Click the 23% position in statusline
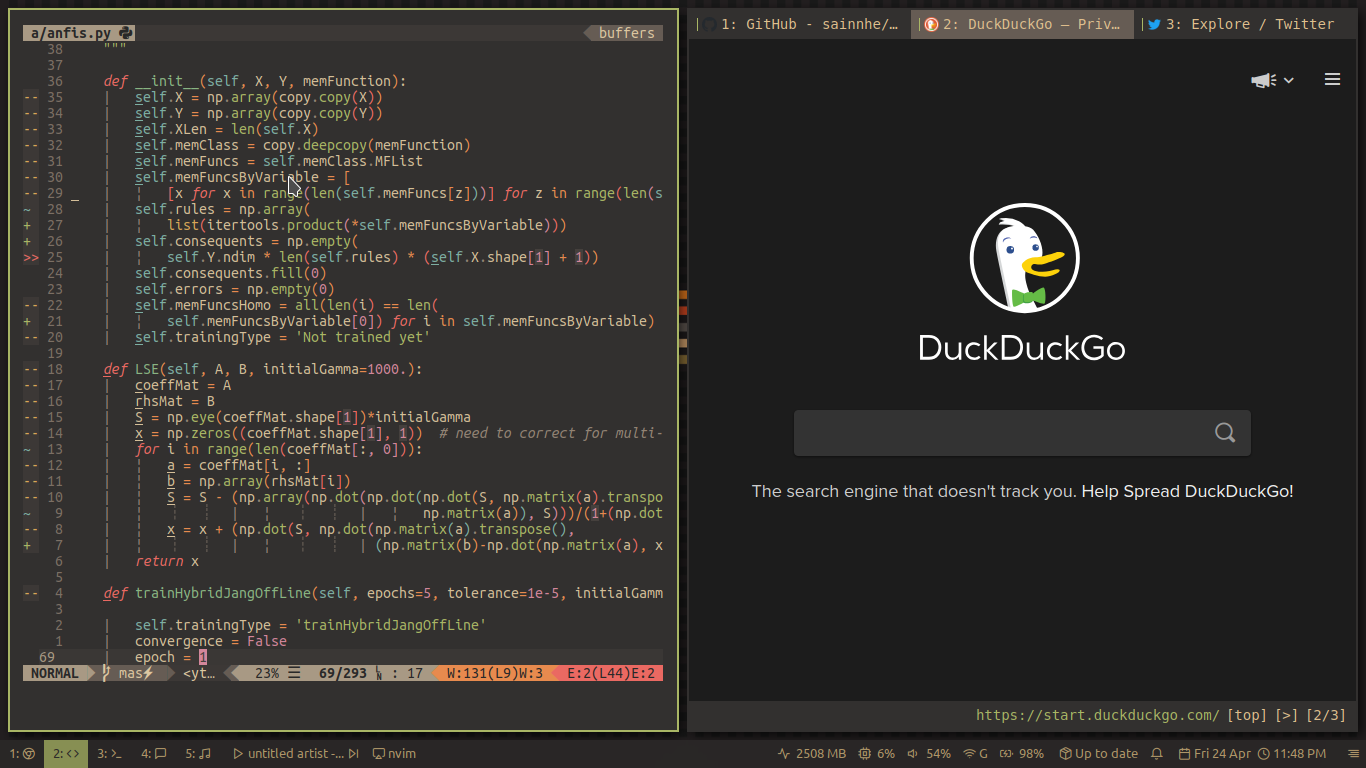The height and width of the screenshot is (768, 1366). click(x=267, y=673)
